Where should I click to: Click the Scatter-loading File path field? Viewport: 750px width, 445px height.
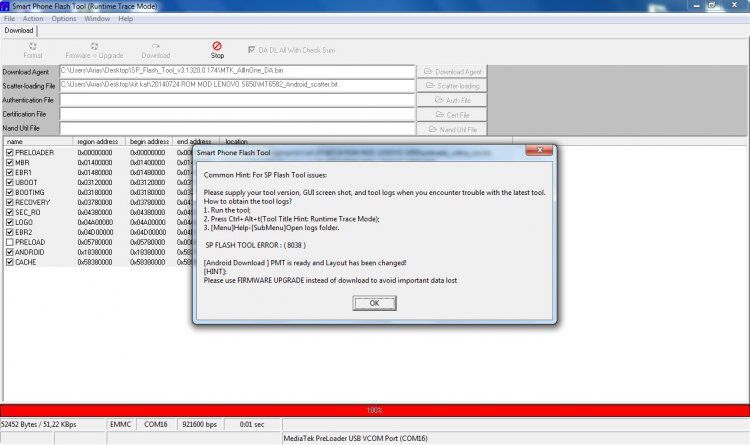click(237, 85)
